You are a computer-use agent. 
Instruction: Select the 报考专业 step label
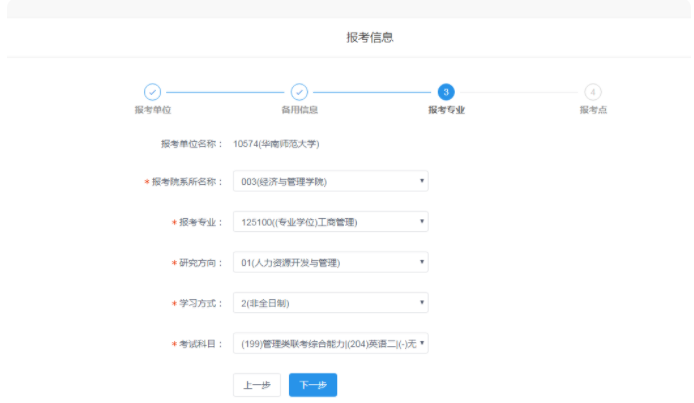coord(446,110)
